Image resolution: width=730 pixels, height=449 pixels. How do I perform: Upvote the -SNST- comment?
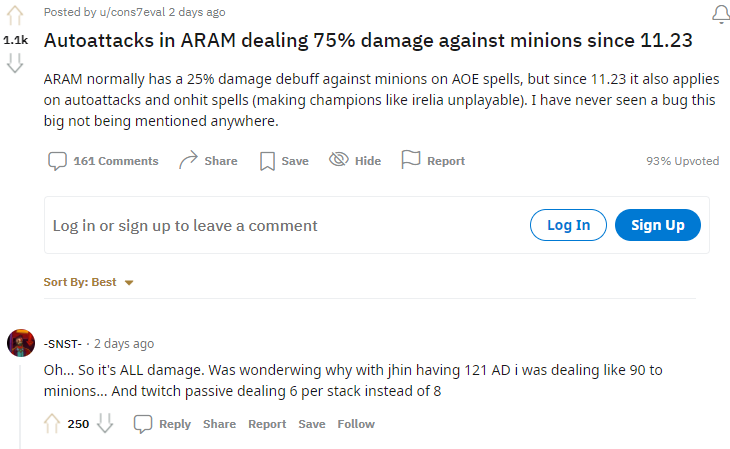52,424
